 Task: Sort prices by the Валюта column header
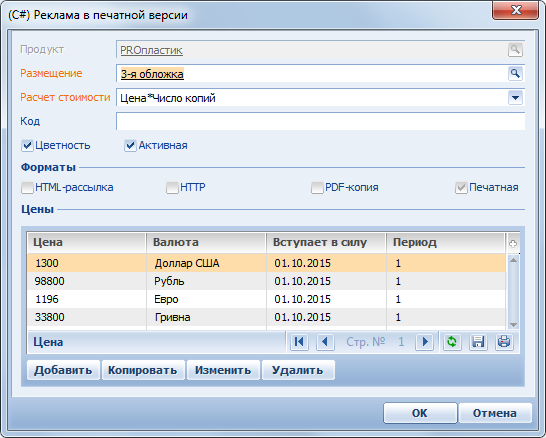206,243
